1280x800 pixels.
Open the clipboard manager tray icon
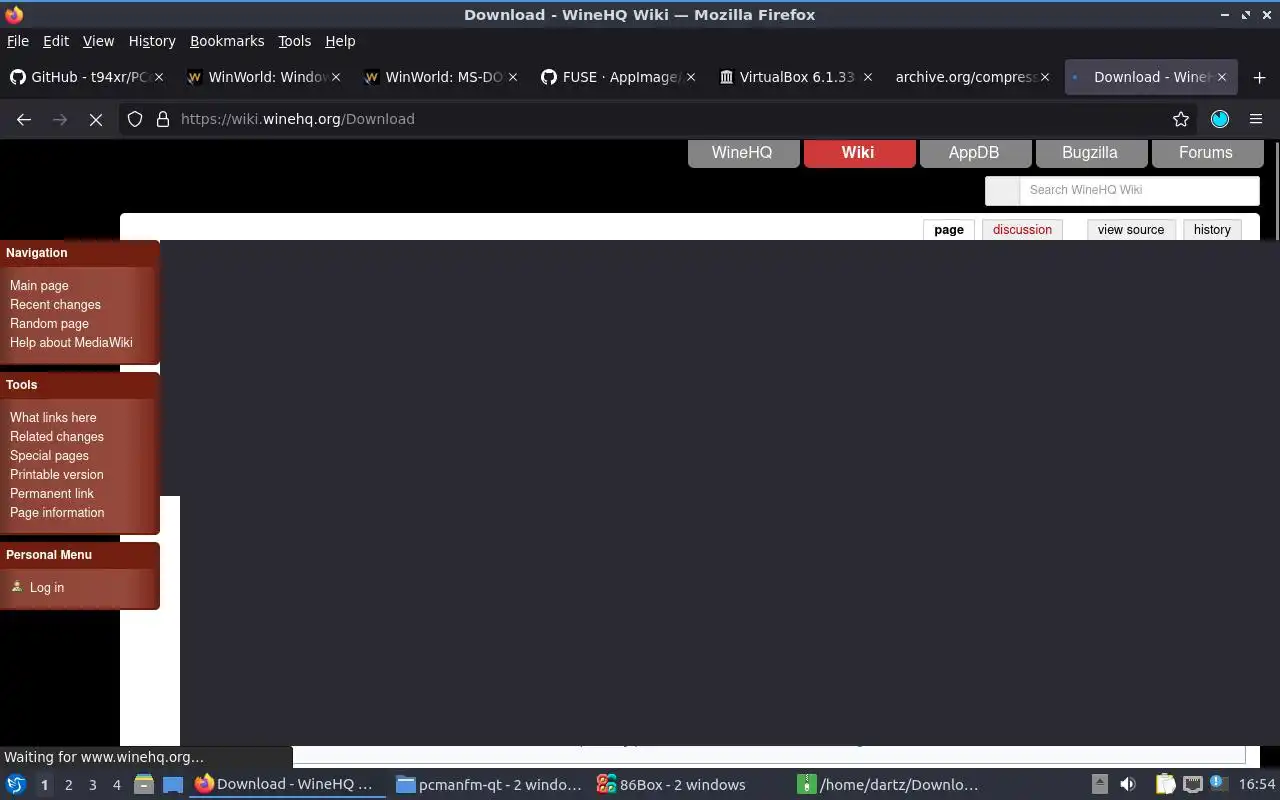(x=1165, y=785)
